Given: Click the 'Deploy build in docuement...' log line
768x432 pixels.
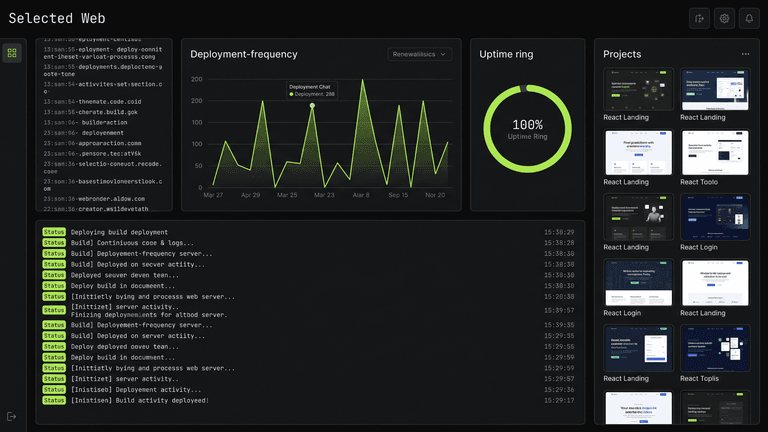Looking at the screenshot, I should 122,286.
